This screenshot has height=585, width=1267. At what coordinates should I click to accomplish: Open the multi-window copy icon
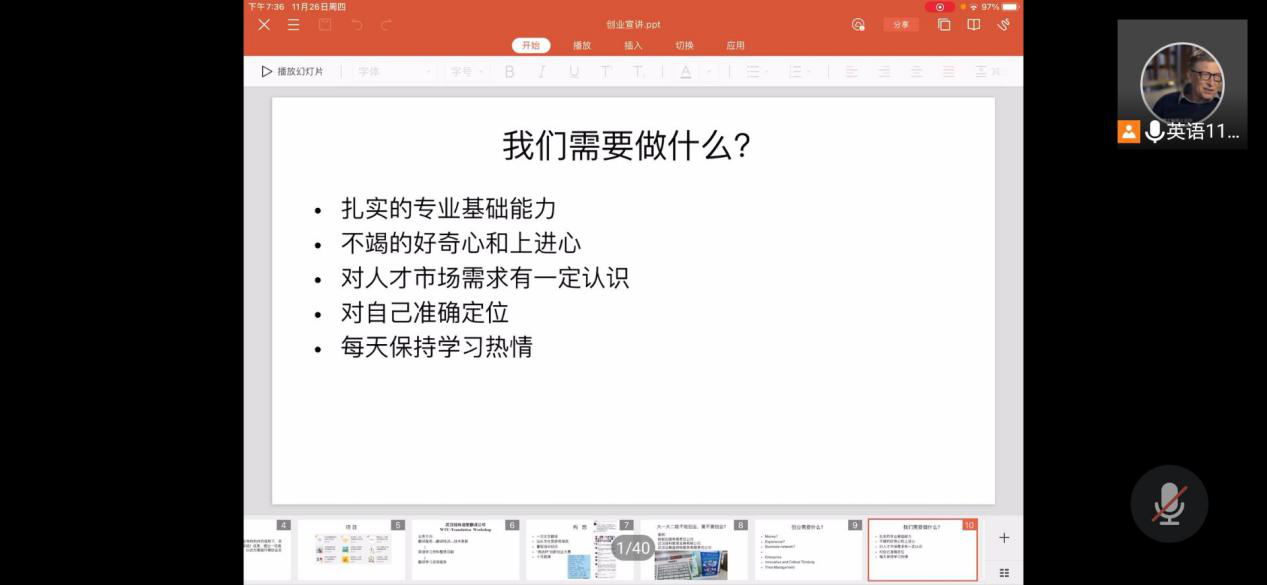coord(943,25)
